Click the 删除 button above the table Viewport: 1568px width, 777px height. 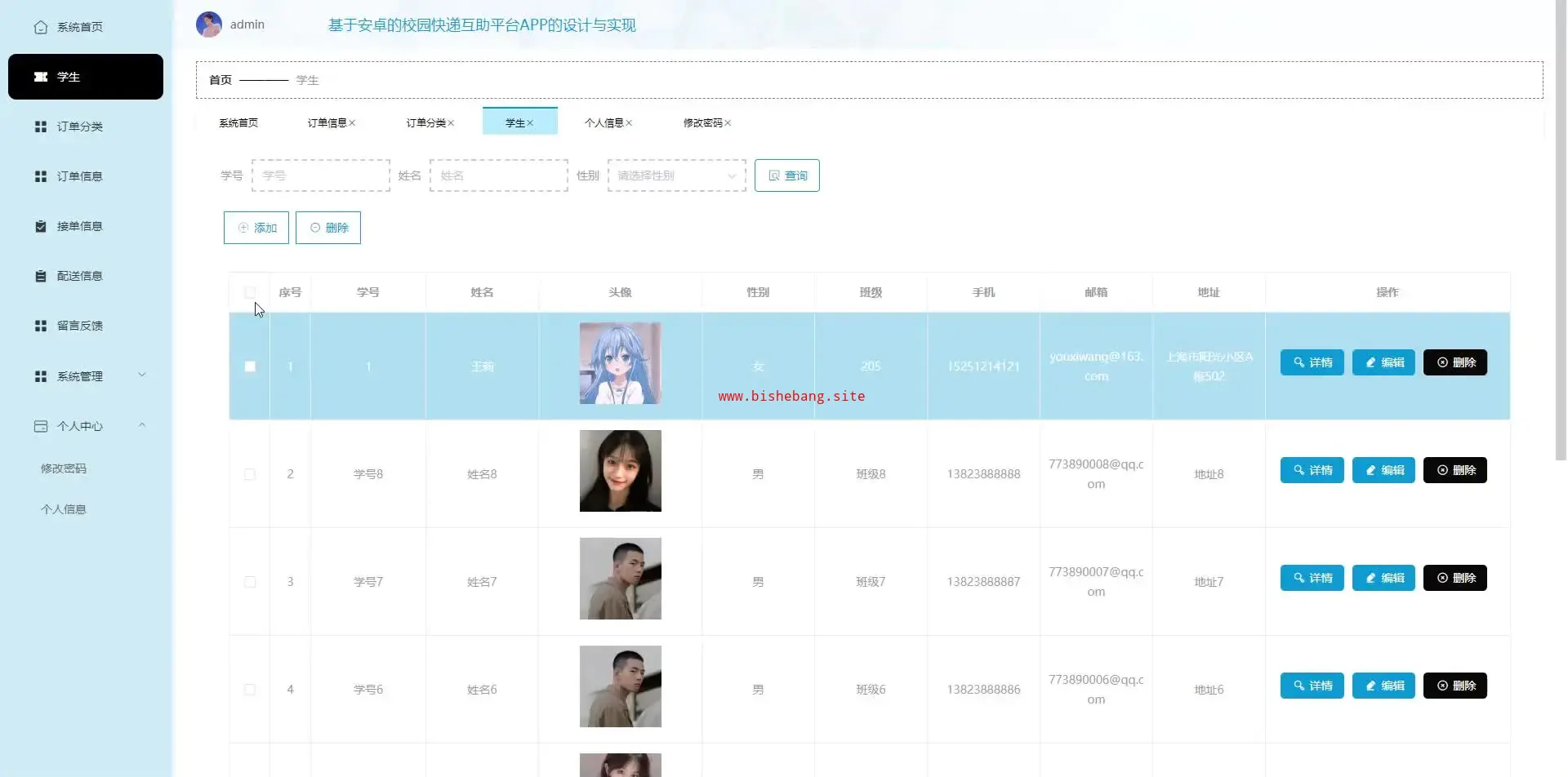[328, 228]
